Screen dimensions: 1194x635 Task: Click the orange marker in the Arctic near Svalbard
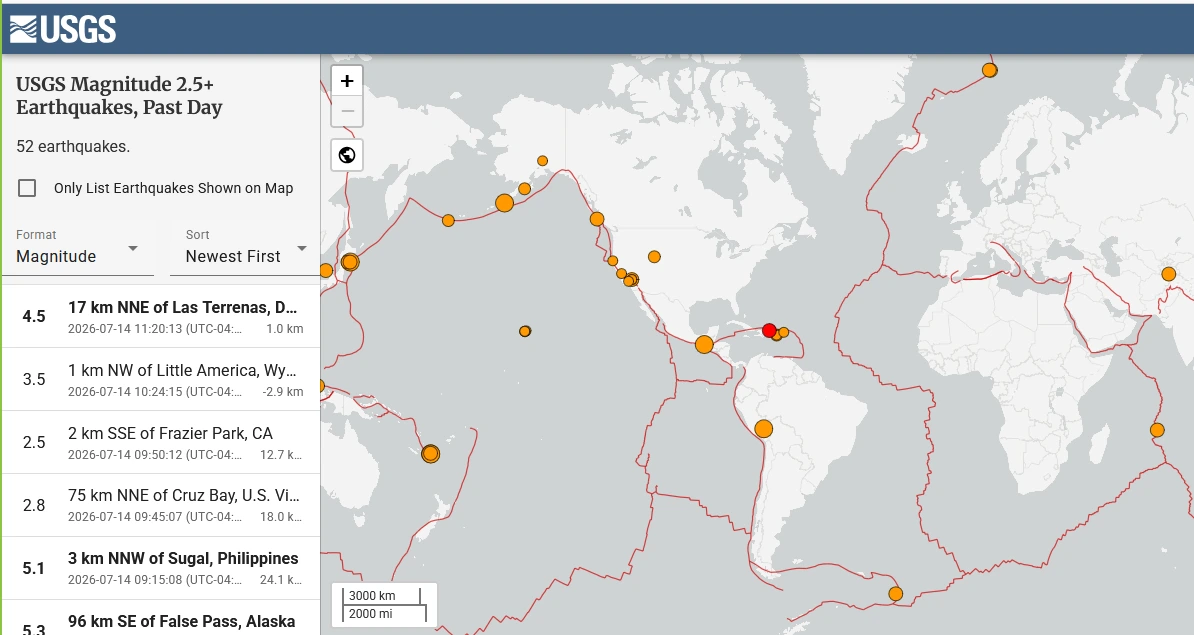[989, 70]
